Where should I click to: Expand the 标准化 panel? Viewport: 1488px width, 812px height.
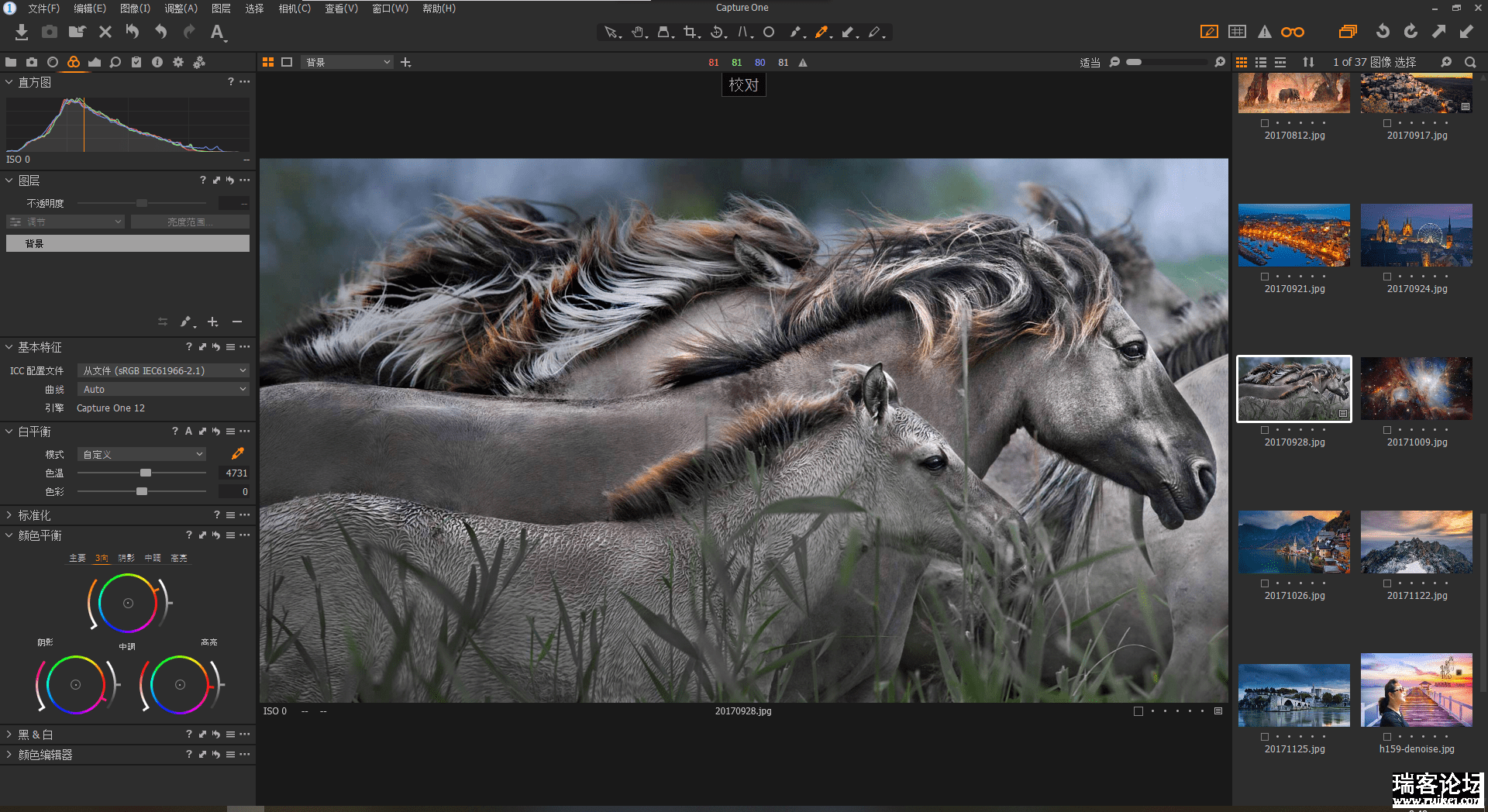tap(9, 515)
